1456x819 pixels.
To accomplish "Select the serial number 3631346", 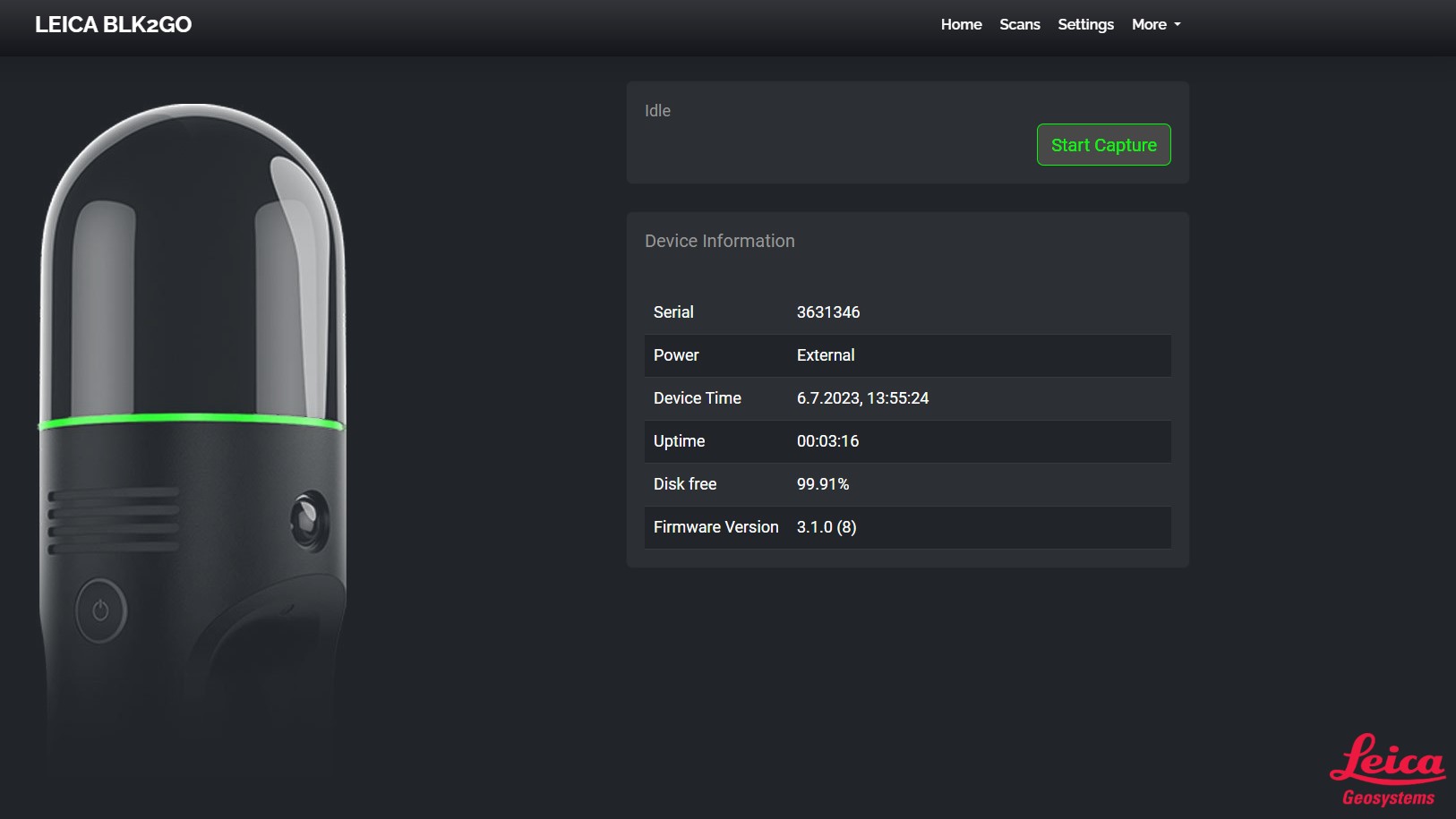I will [827, 312].
